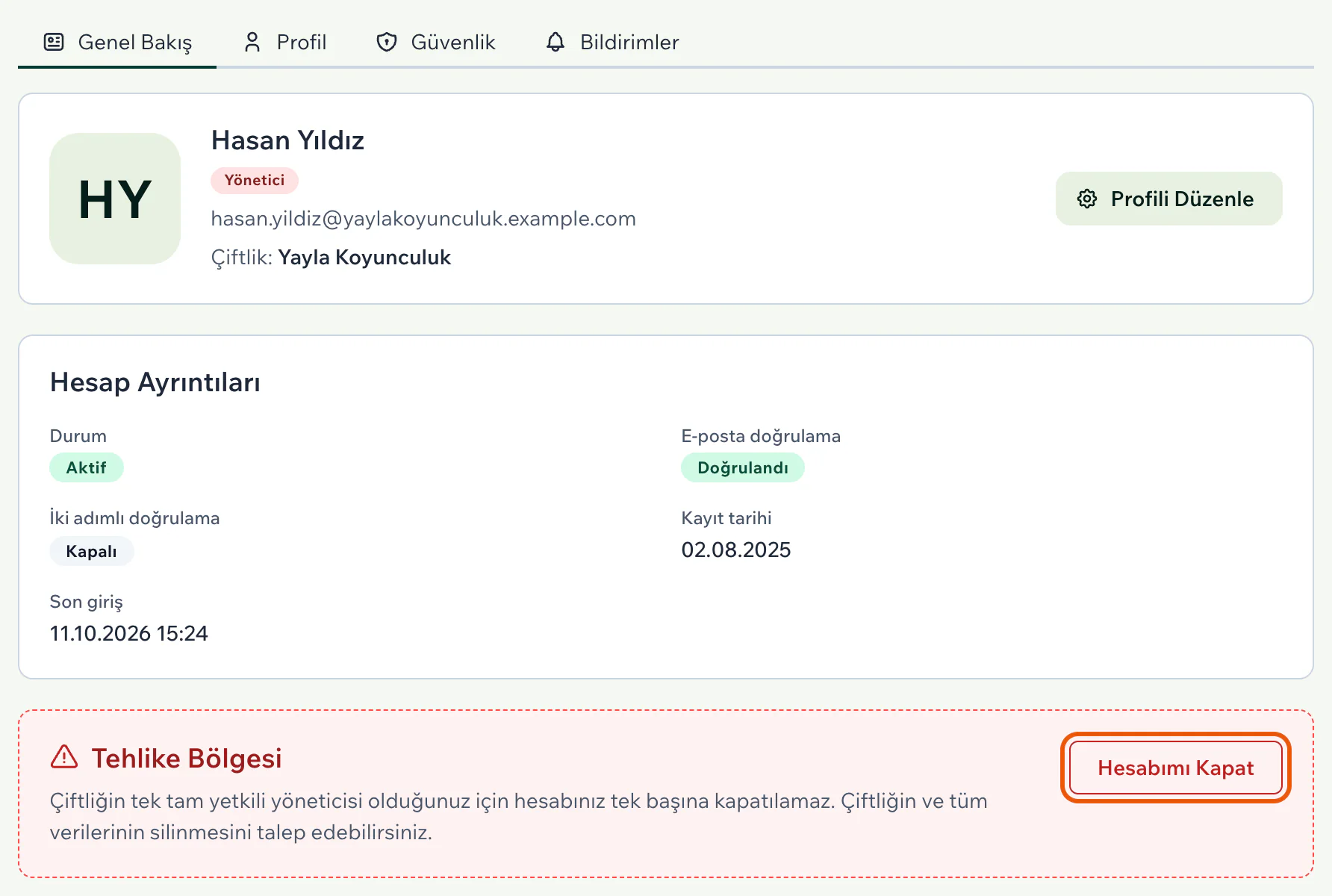This screenshot has width=1332, height=896.
Task: Click the Hesap Ayrıntıları heading
Action: [x=155, y=382]
